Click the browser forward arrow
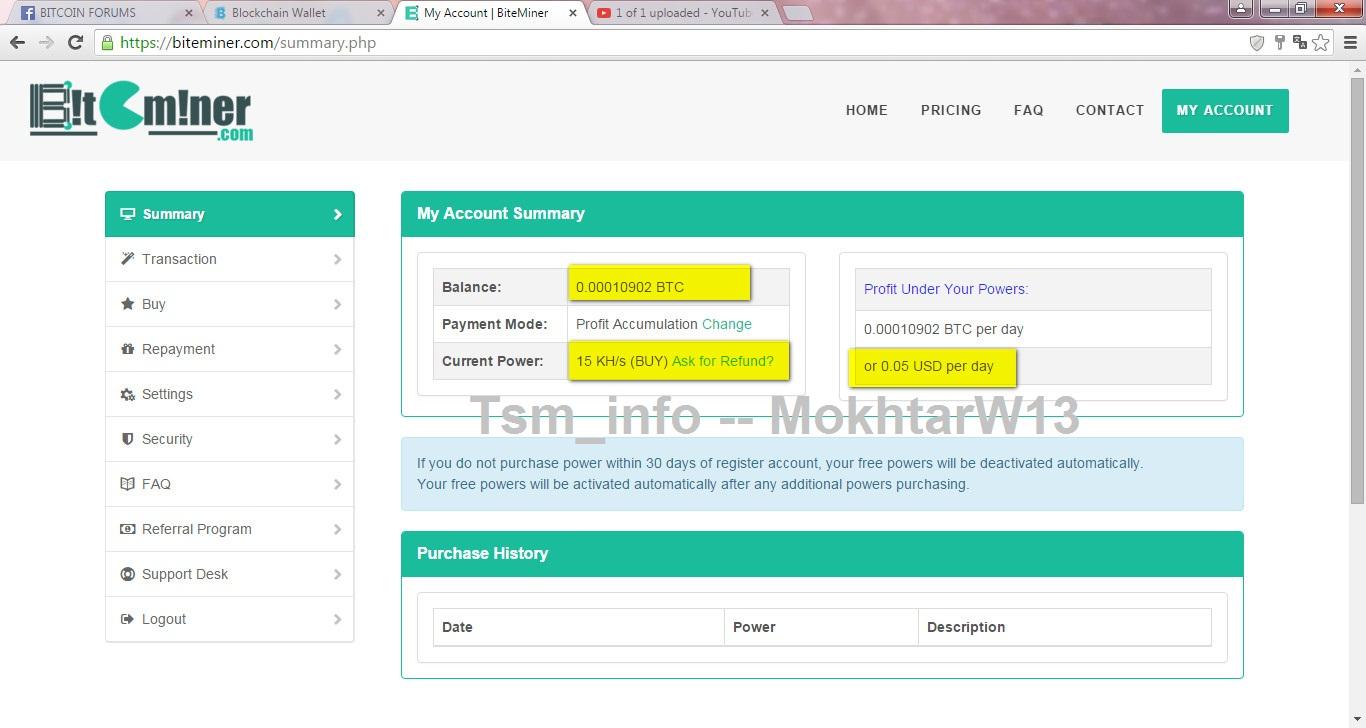 [x=46, y=42]
